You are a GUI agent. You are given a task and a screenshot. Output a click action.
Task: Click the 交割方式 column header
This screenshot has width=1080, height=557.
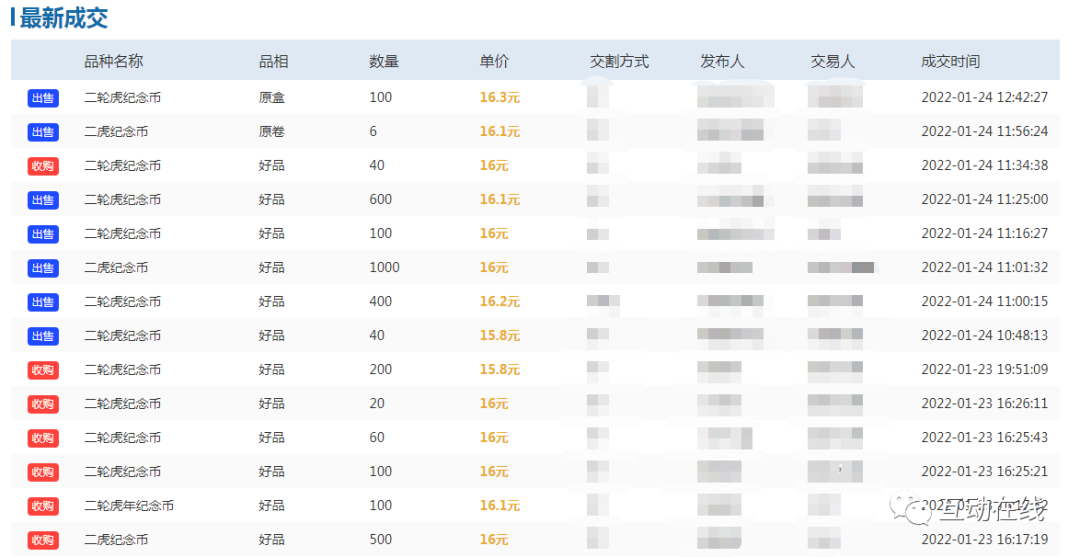coord(619,61)
